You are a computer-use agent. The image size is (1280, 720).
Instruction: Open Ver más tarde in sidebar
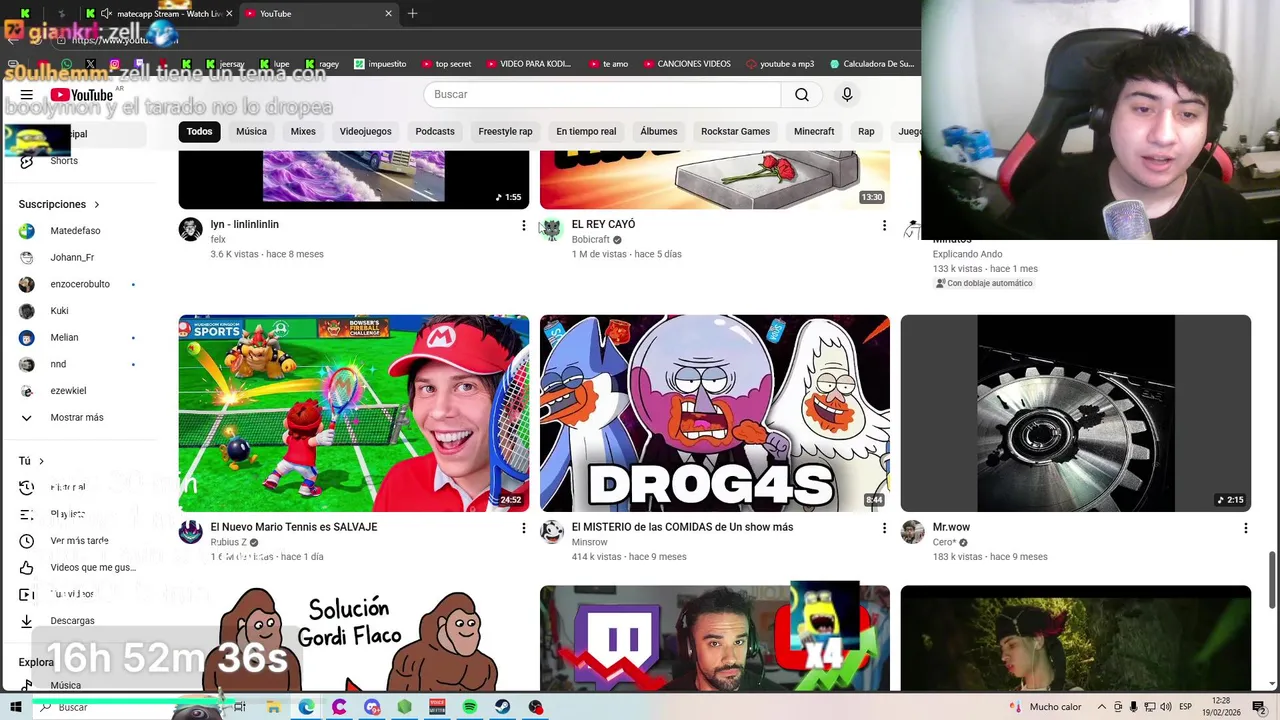[80, 541]
